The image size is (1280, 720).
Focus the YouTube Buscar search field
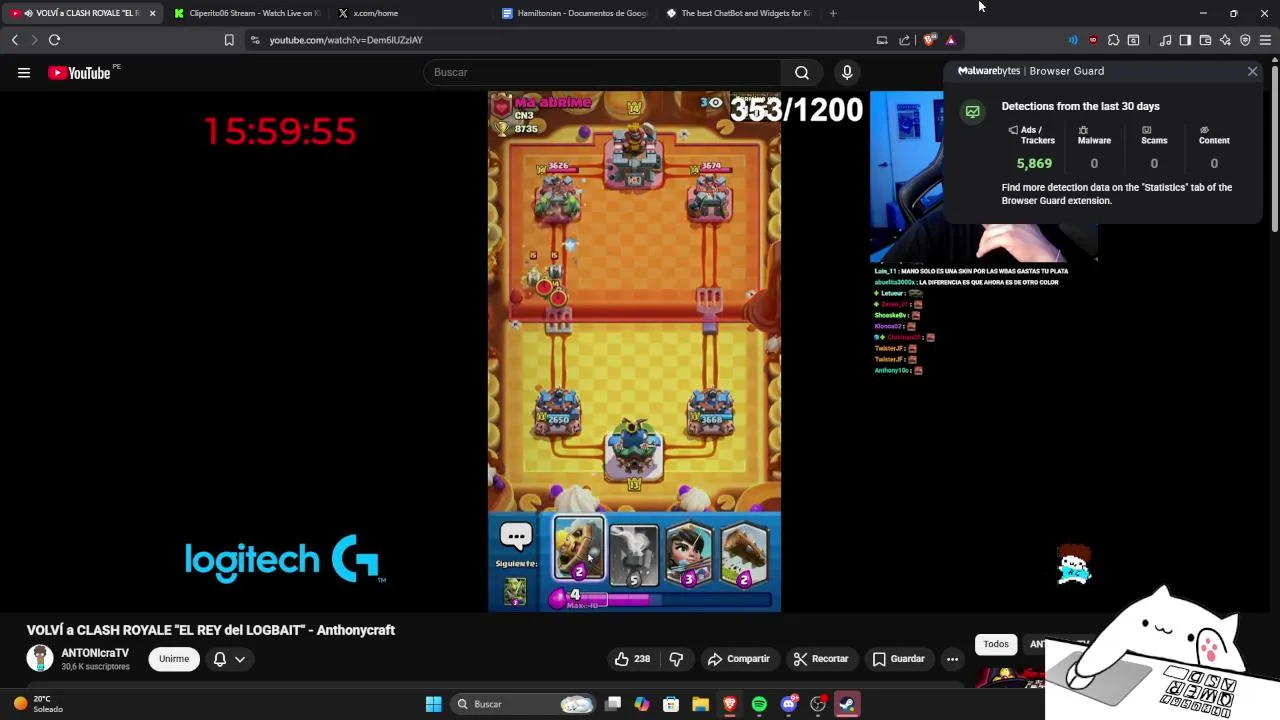click(x=603, y=72)
